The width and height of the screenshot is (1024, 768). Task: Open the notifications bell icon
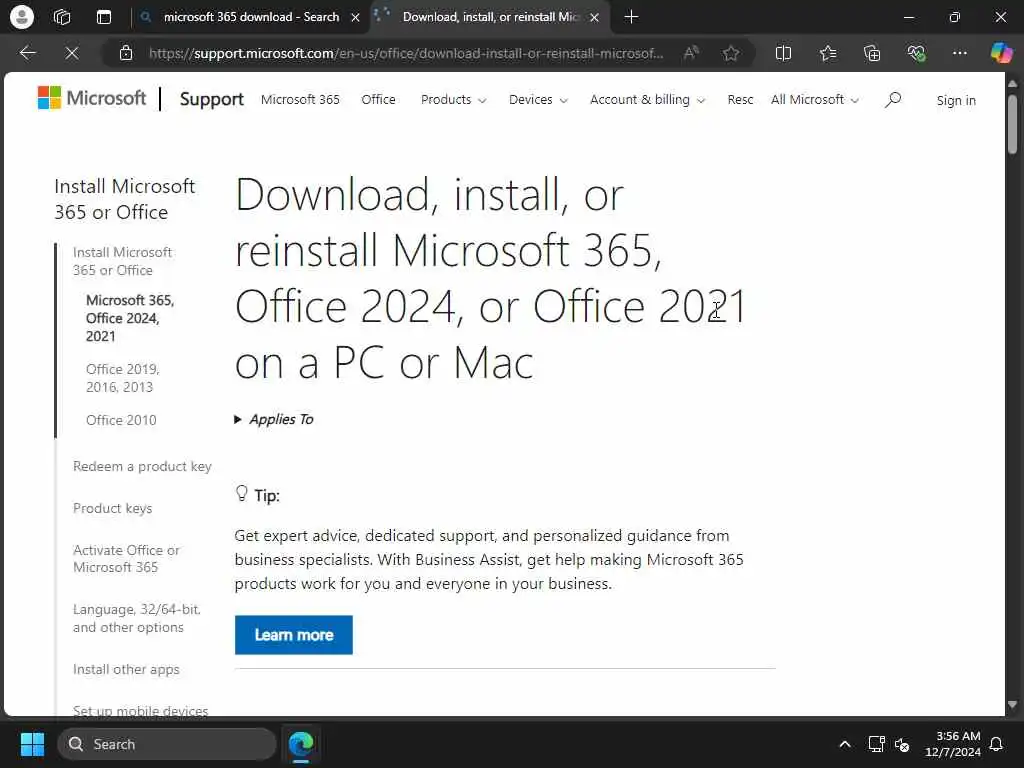(x=997, y=744)
